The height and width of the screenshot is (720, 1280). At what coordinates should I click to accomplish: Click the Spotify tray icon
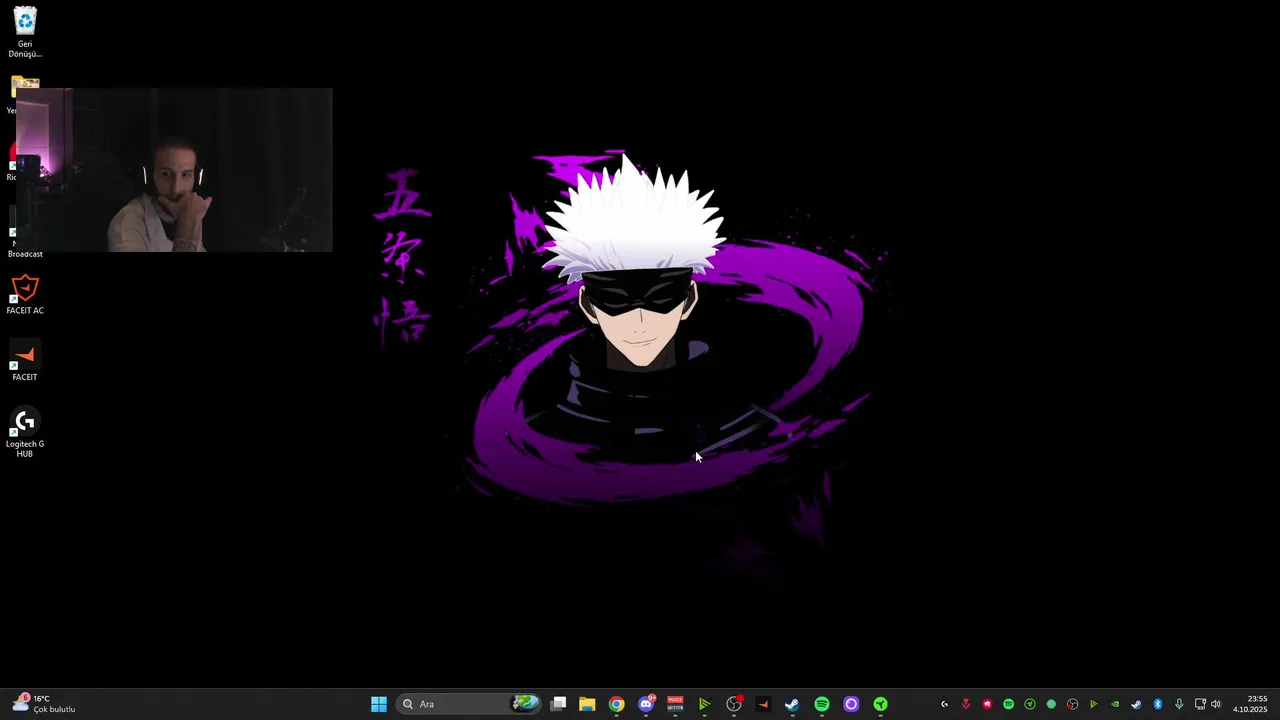[1008, 704]
